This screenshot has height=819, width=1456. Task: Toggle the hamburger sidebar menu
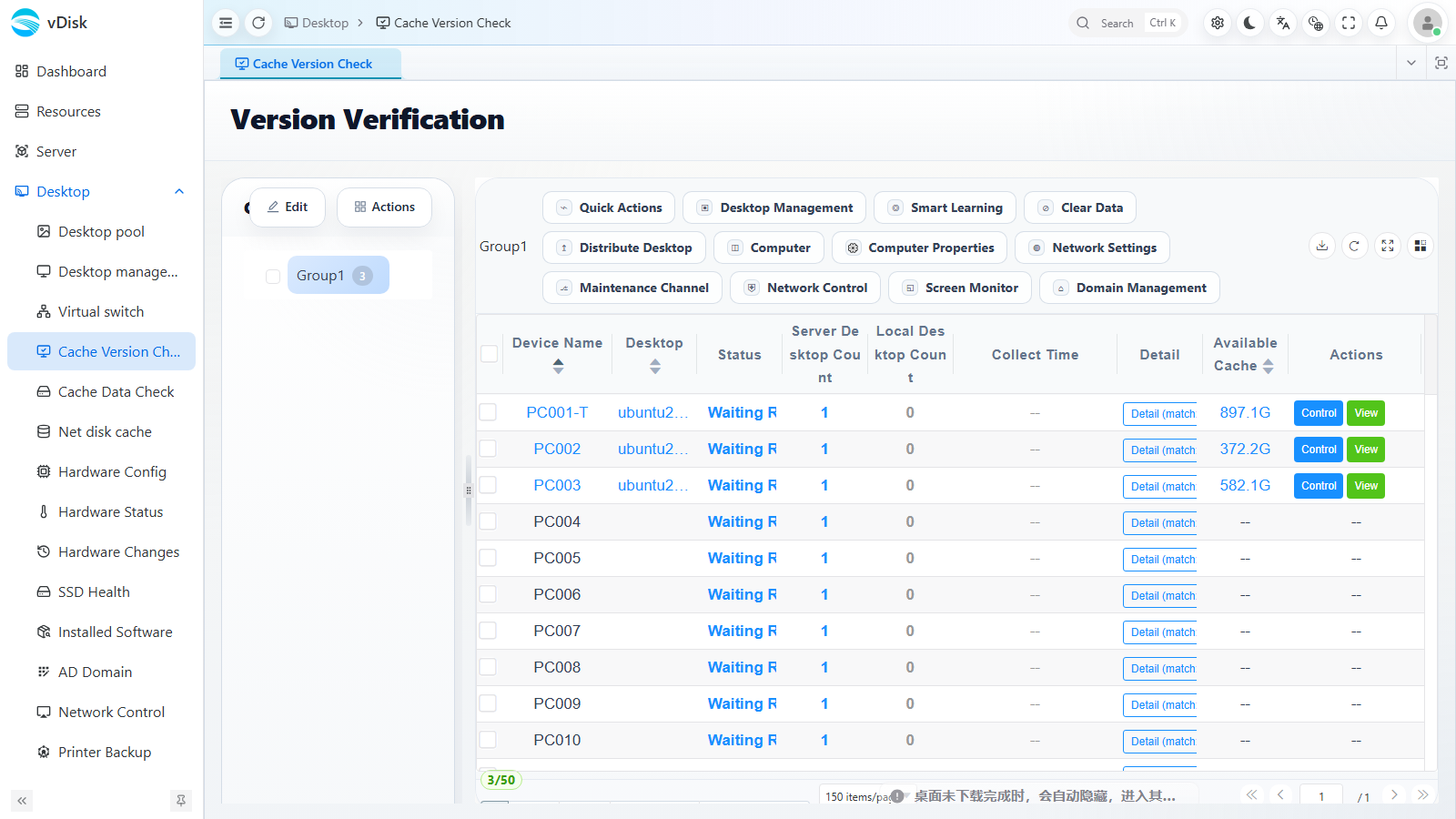coord(226,23)
